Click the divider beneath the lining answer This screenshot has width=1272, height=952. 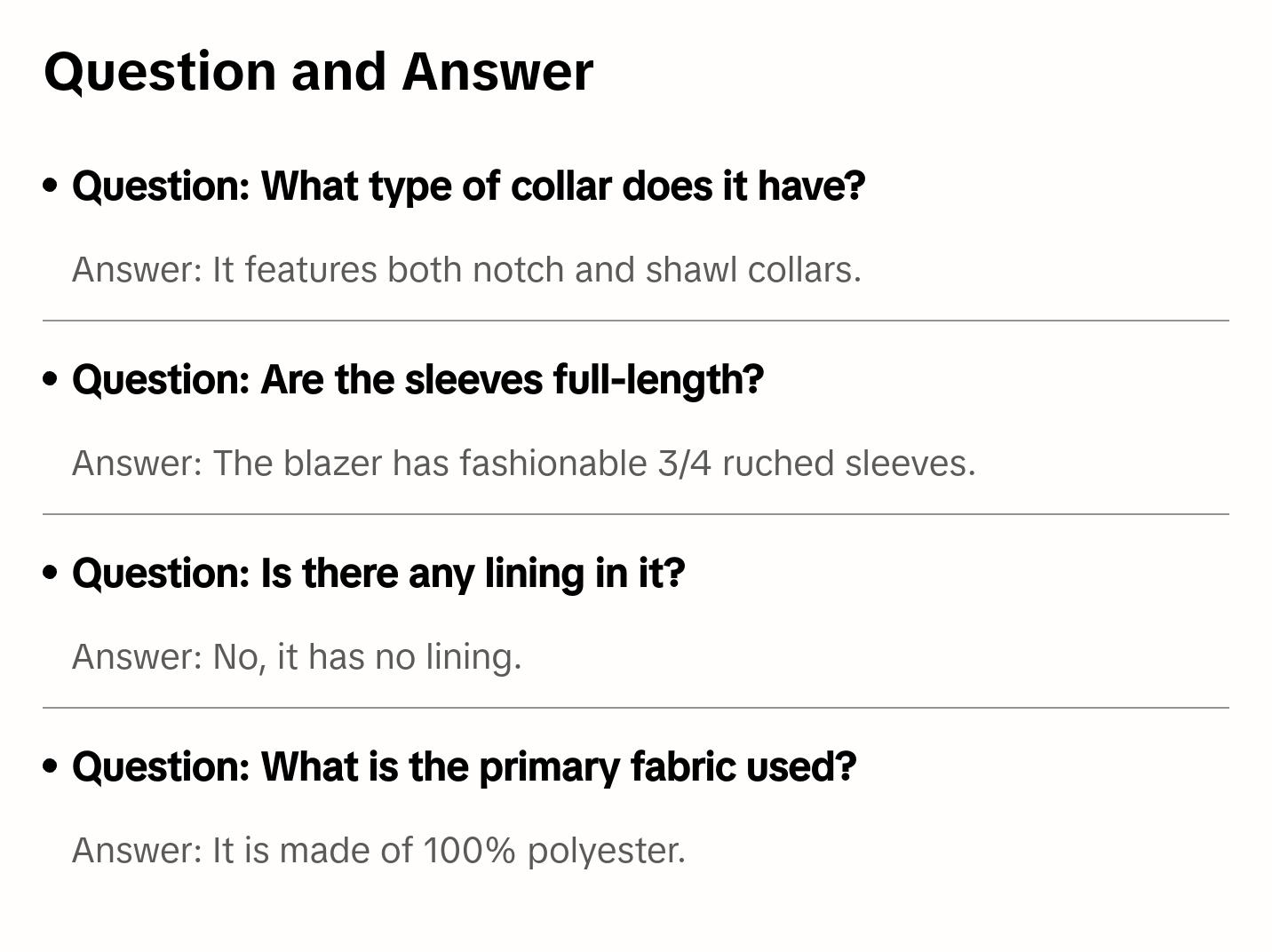(x=635, y=708)
